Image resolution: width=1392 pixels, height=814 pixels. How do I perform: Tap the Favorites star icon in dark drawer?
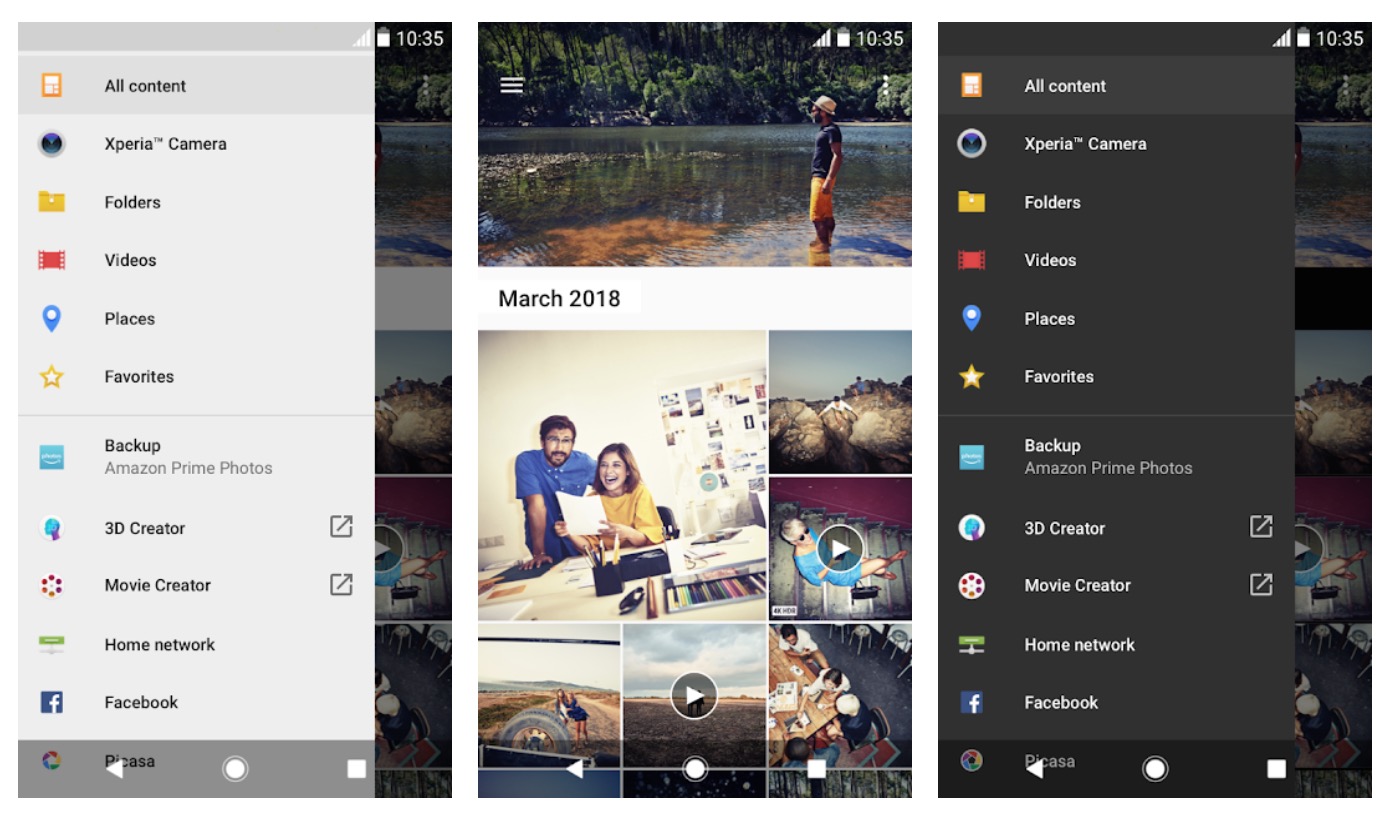(971, 377)
